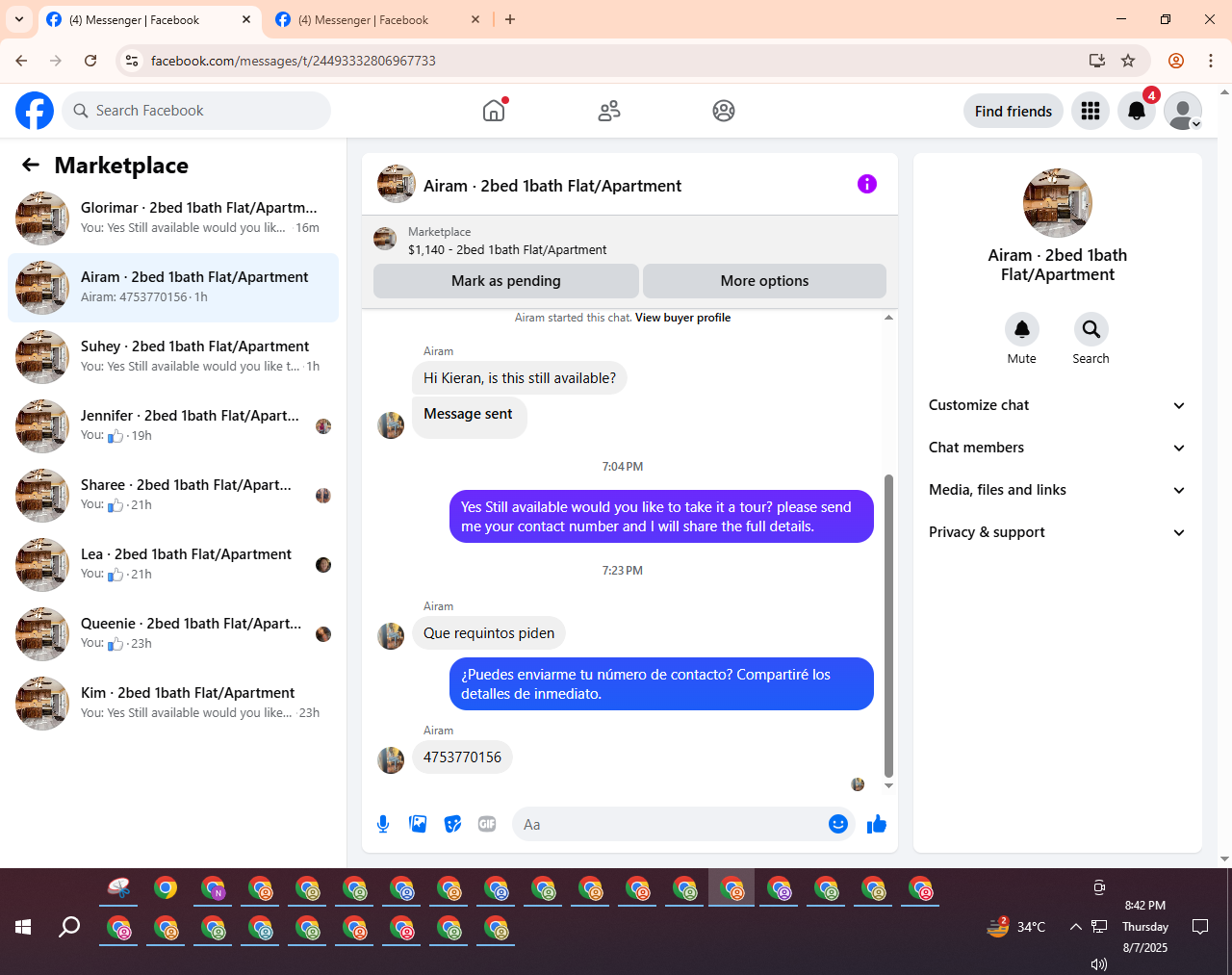Open conversation information purple icon
Screen dimensions: 1232x975
point(867,184)
